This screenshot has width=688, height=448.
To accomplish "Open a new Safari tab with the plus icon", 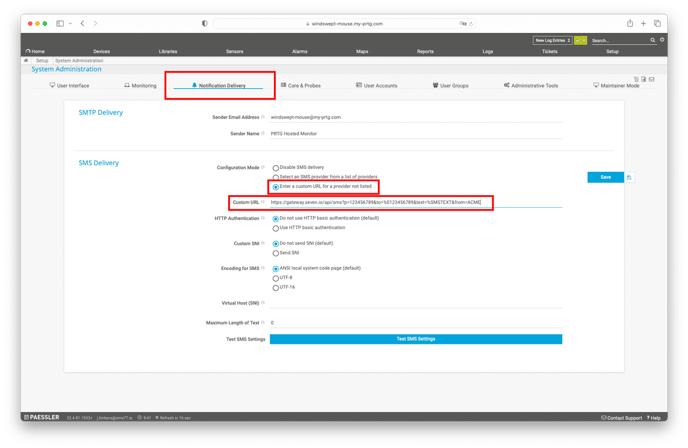I will [644, 23].
